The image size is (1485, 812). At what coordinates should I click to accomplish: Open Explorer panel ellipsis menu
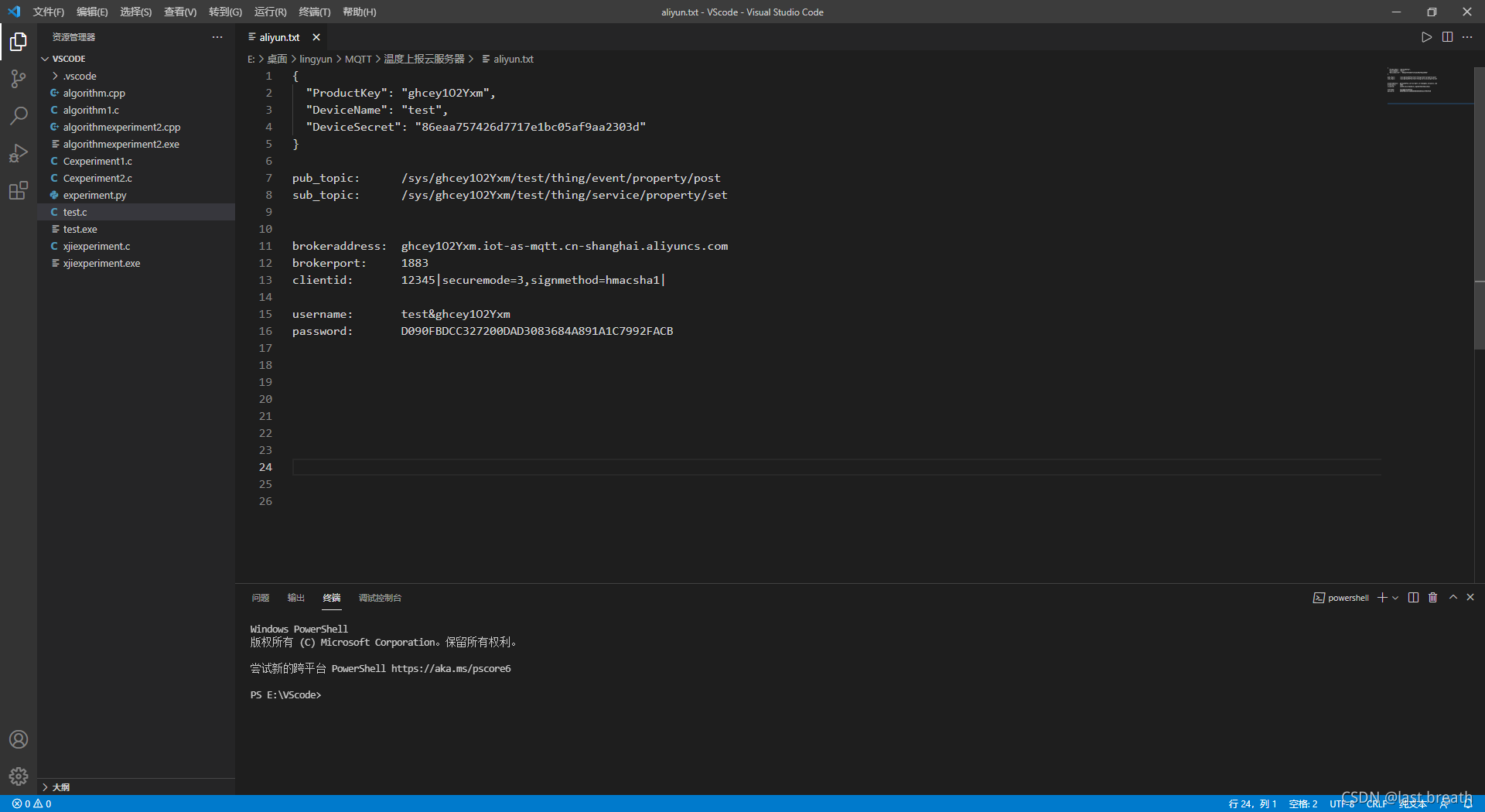pos(217,37)
